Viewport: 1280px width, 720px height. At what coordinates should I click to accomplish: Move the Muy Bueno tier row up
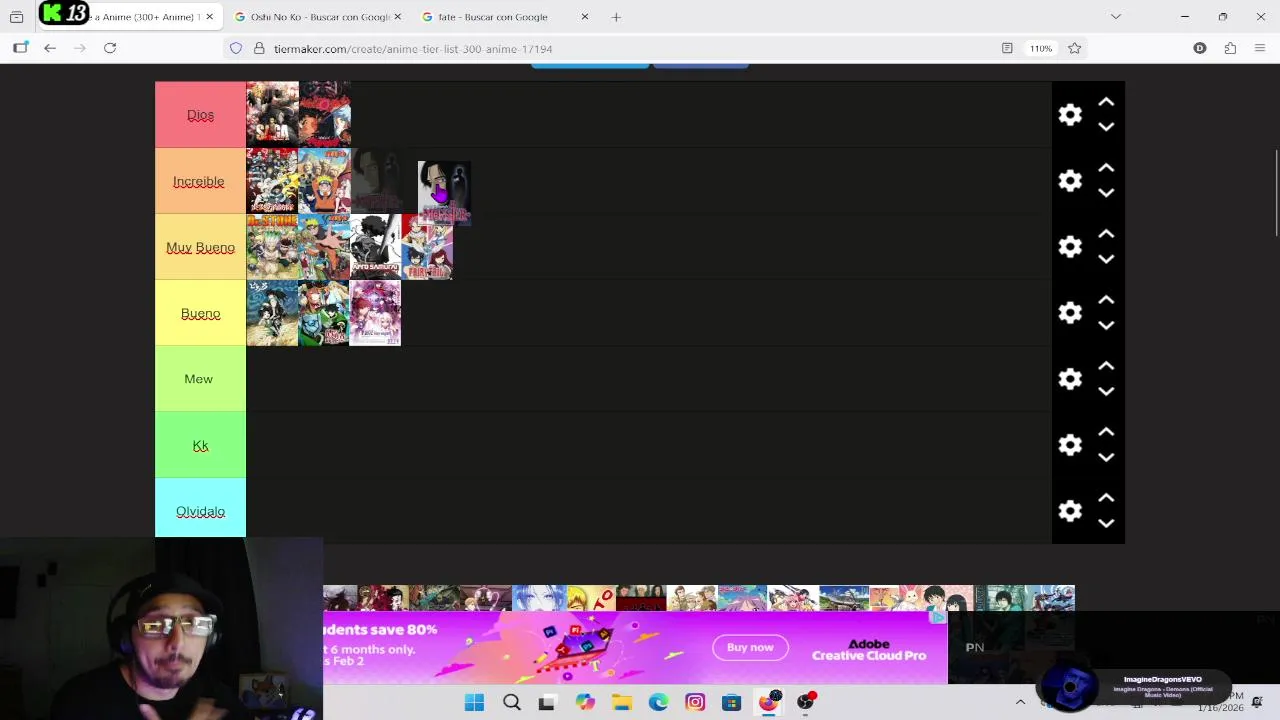pyautogui.click(x=1106, y=234)
